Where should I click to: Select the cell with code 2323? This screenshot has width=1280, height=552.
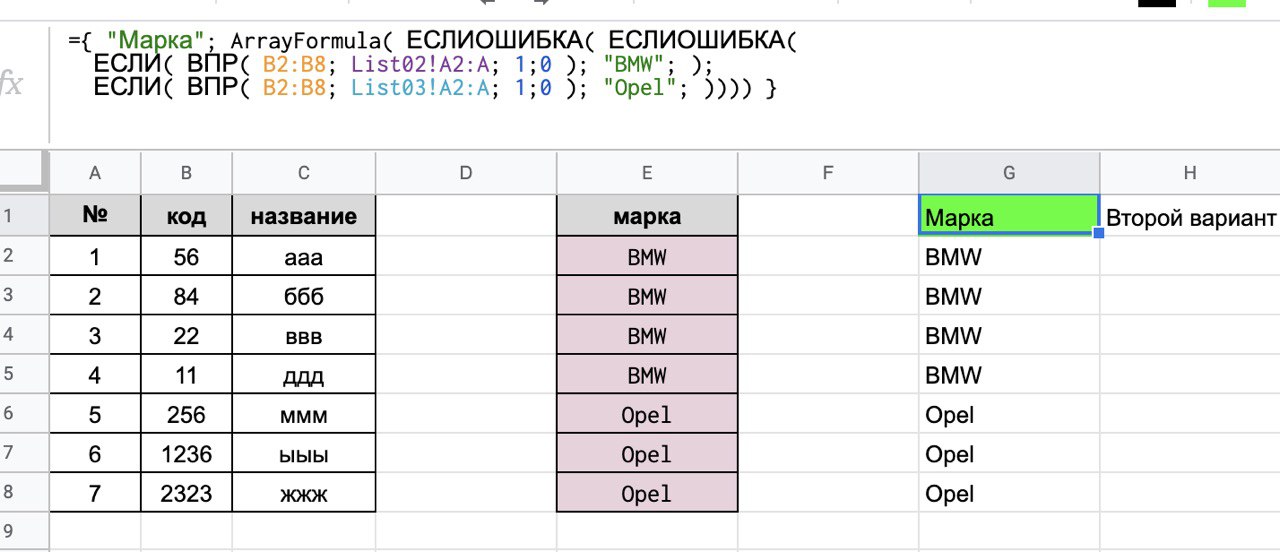pyautogui.click(x=186, y=493)
